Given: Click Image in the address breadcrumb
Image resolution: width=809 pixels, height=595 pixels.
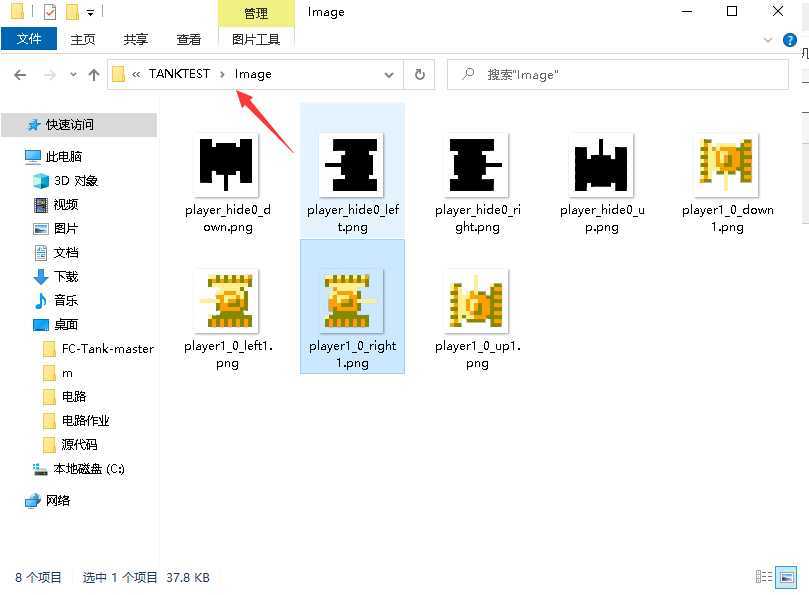Looking at the screenshot, I should click(x=253, y=74).
